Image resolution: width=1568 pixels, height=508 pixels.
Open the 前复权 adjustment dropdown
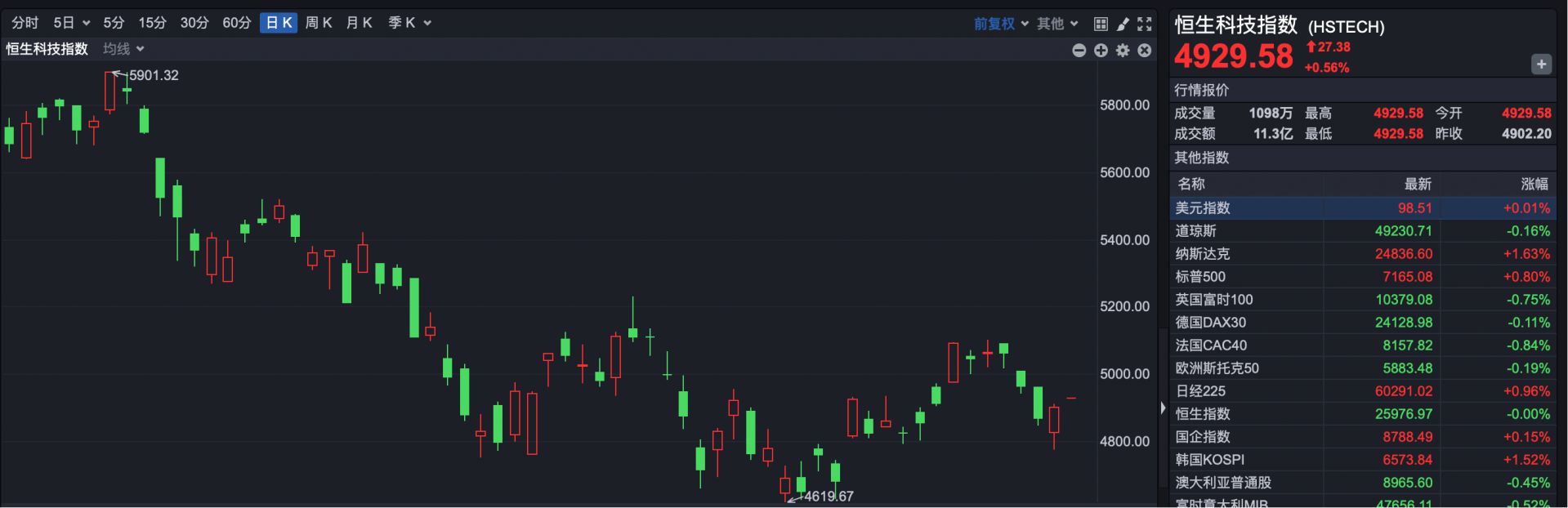coord(1001,24)
